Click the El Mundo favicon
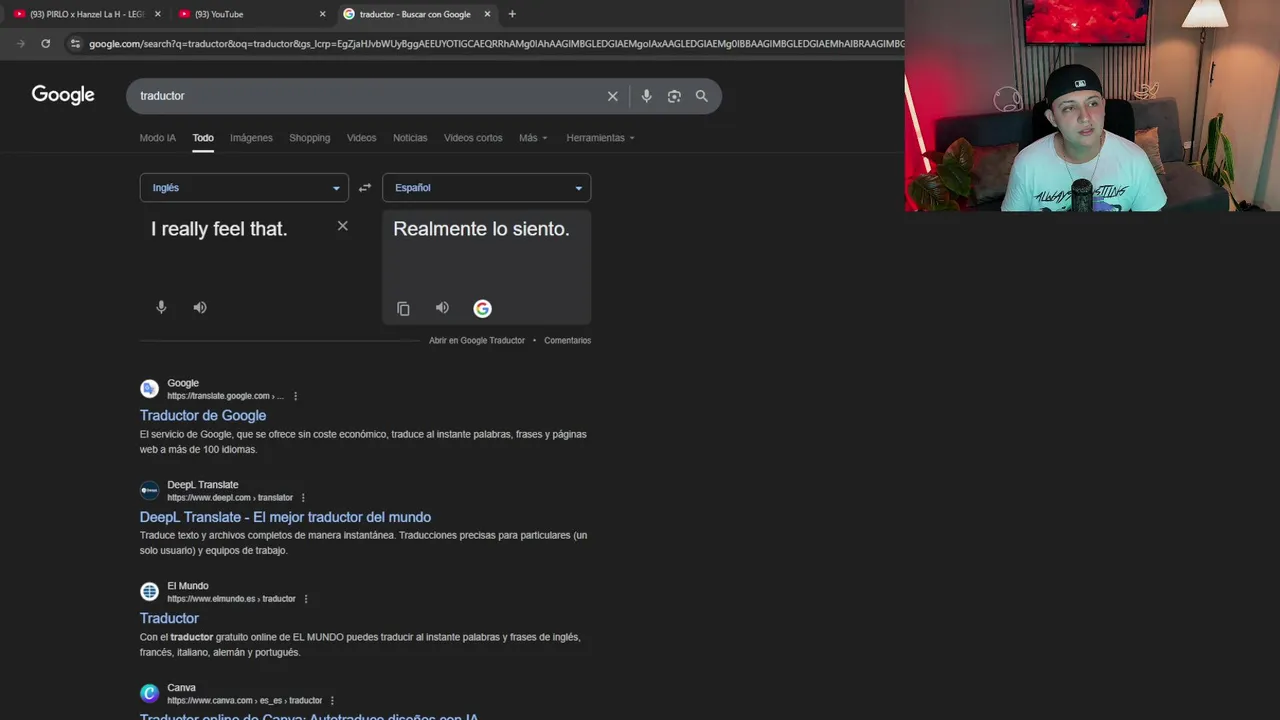 pyautogui.click(x=149, y=591)
